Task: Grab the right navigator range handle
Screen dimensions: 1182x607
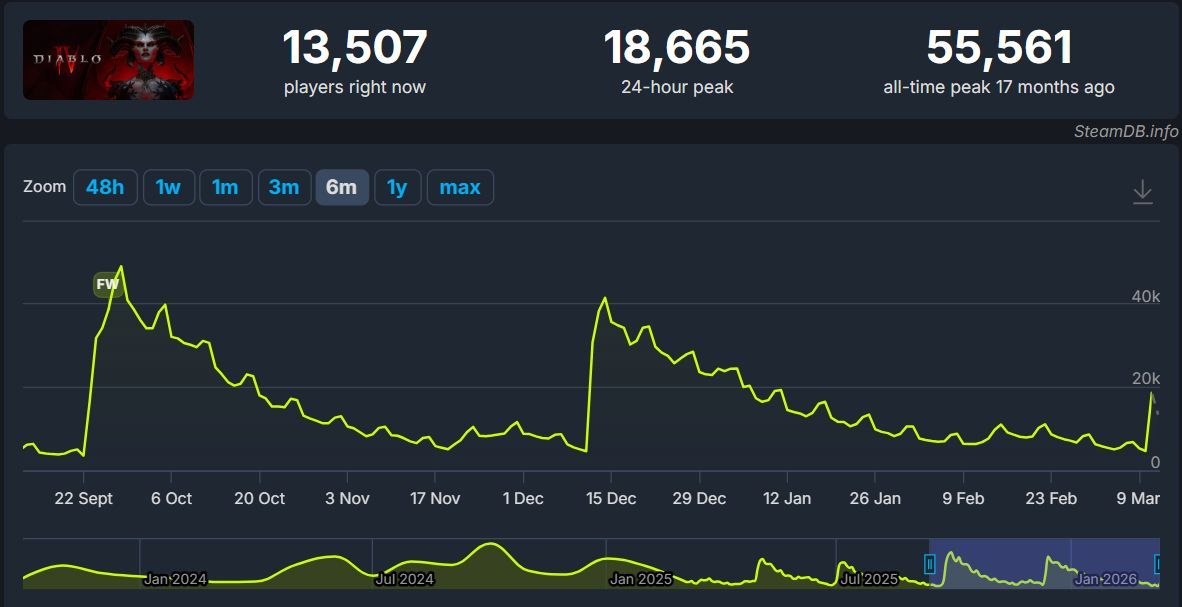Action: [x=1158, y=564]
